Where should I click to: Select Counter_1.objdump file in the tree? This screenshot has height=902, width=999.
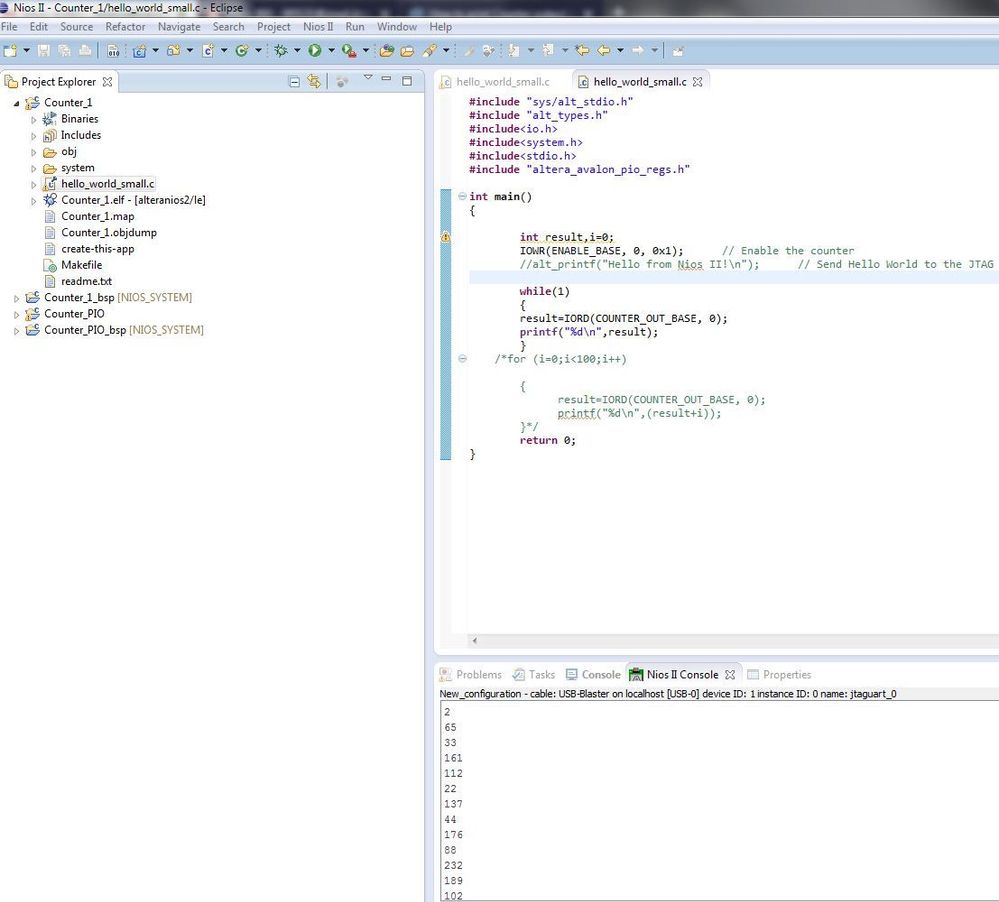click(108, 233)
